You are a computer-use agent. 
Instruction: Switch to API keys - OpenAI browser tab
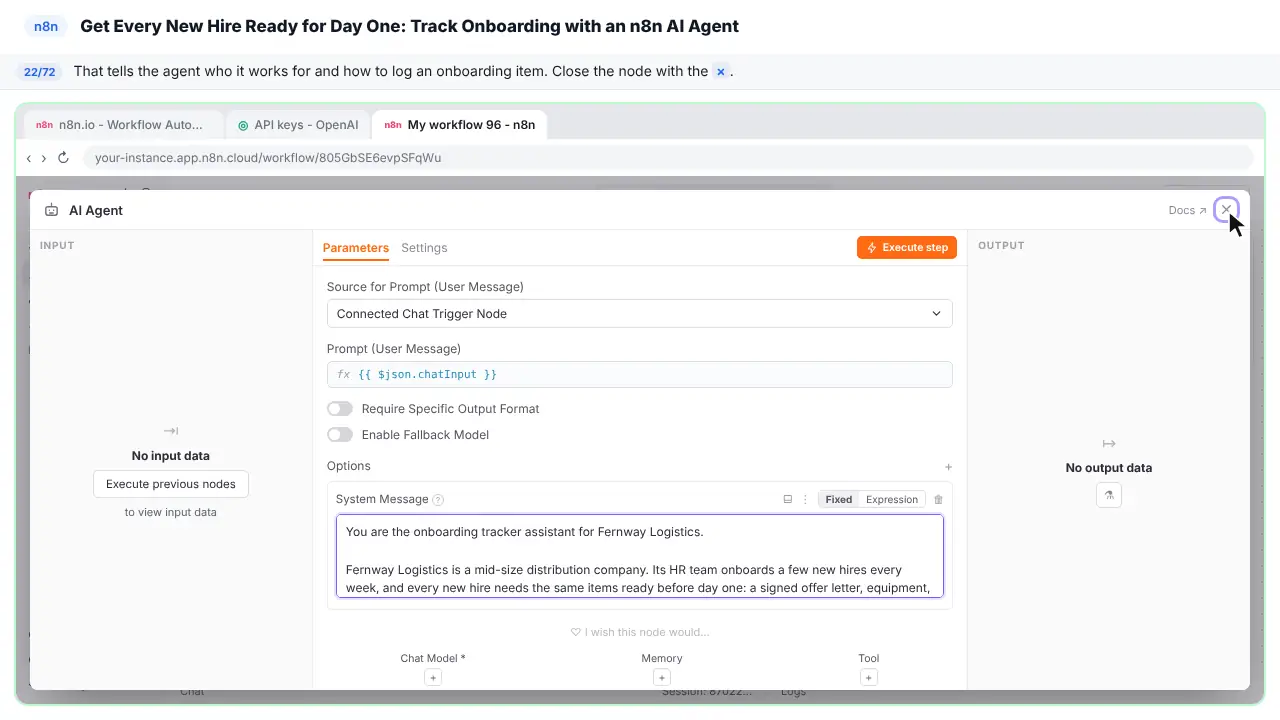[298, 125]
